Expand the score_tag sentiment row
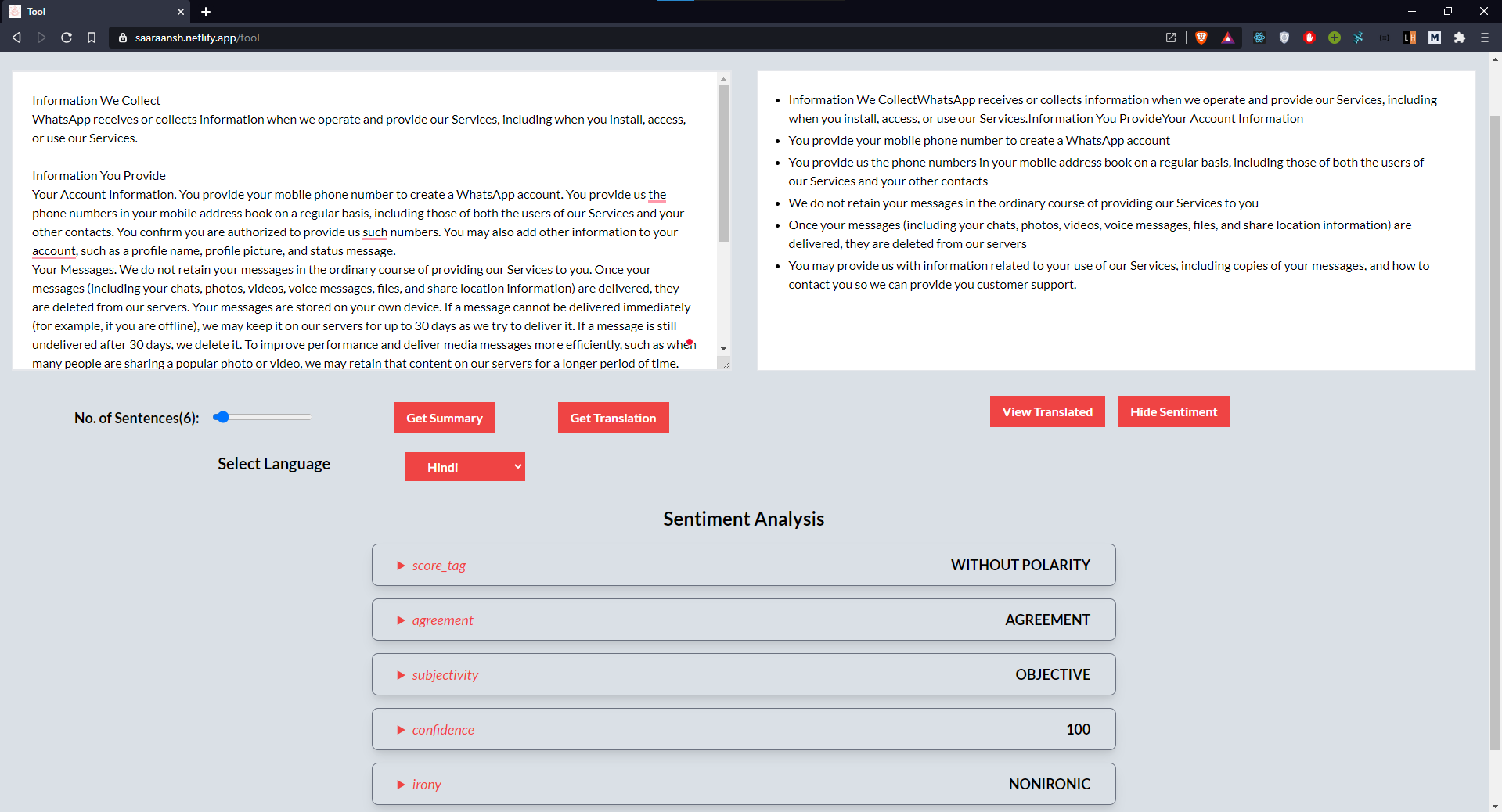 (744, 565)
